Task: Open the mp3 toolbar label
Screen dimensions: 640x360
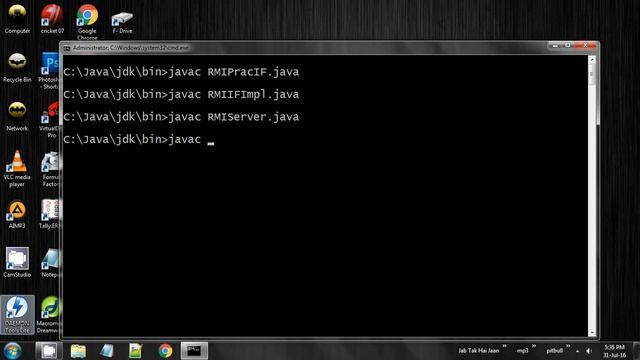Action: [522, 351]
